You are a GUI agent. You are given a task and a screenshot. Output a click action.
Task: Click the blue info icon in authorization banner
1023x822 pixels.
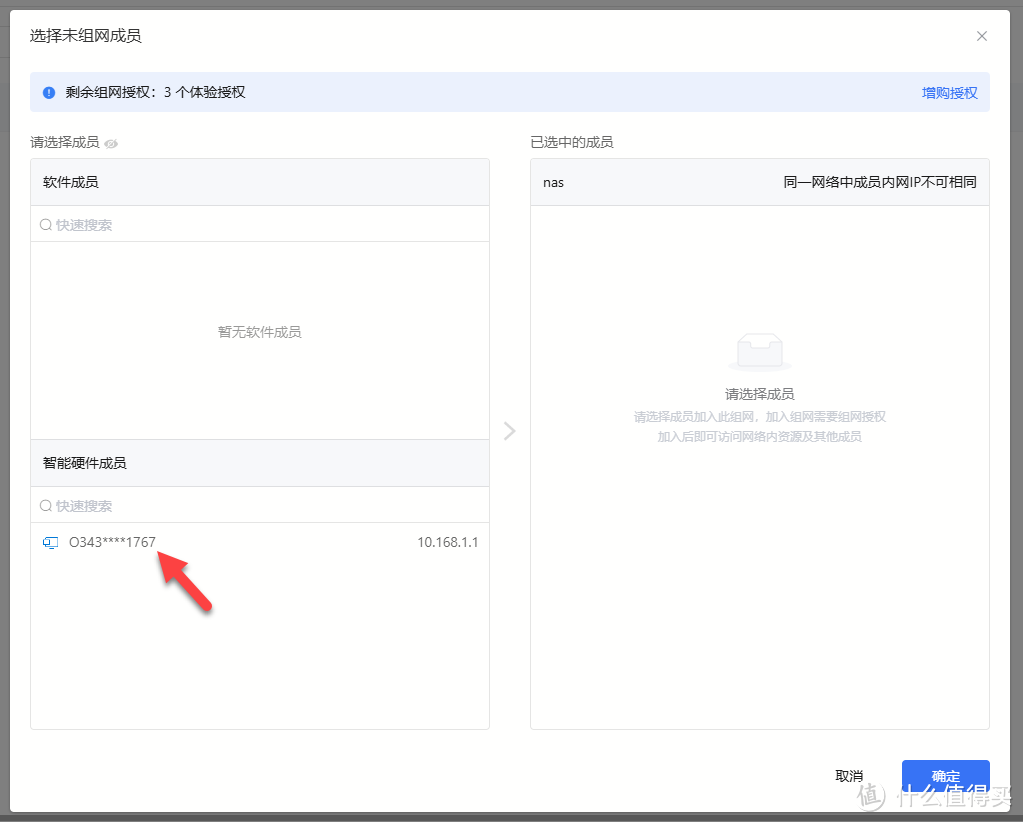[x=49, y=93]
